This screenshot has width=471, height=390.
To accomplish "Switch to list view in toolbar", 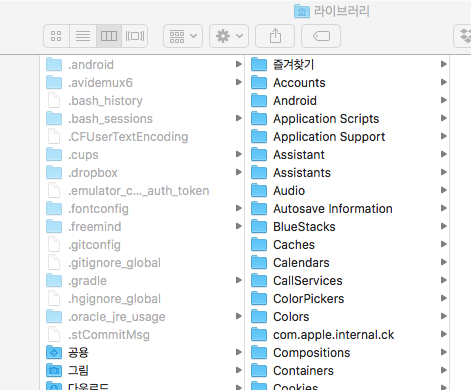I will pos(83,36).
